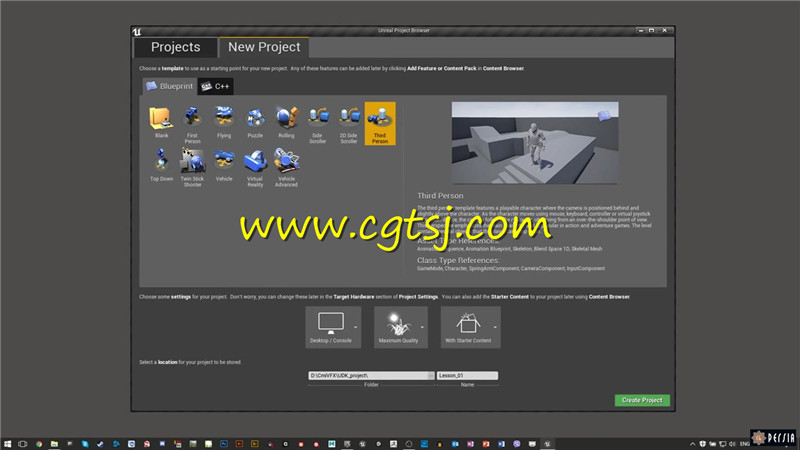Select the Third Person template
Screen dimensions: 800x450
tap(380, 123)
